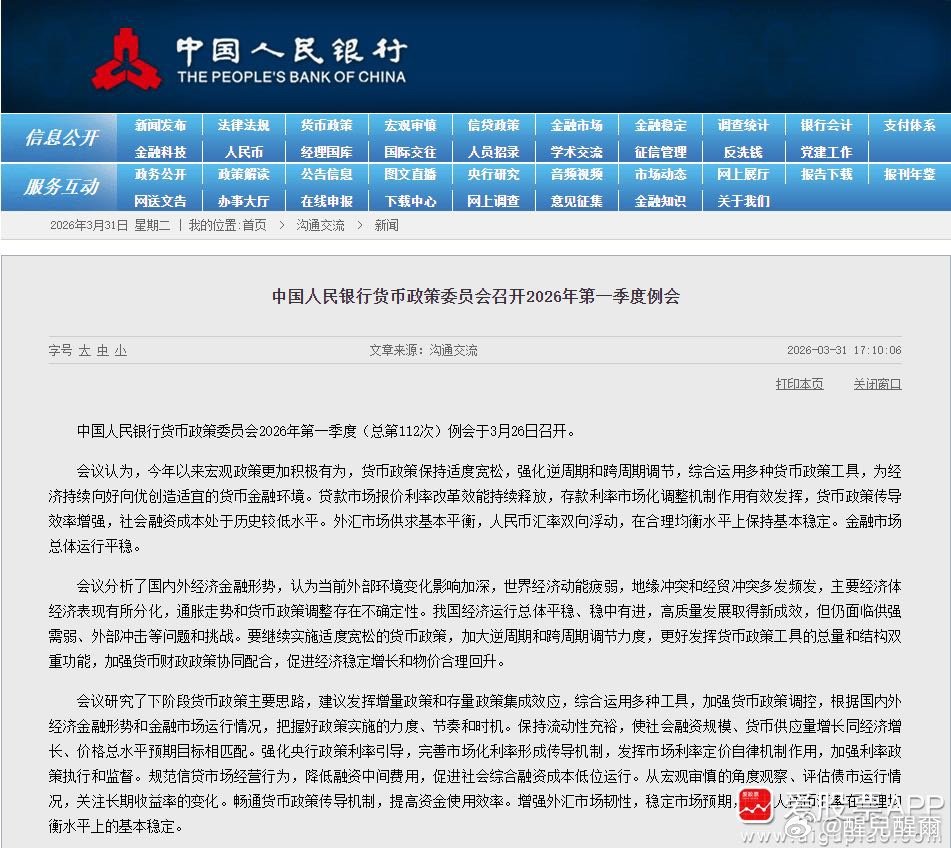Screen dimensions: 951x848
Task: Open 沟通交流 from the breadcrumb trail
Action: (320, 225)
